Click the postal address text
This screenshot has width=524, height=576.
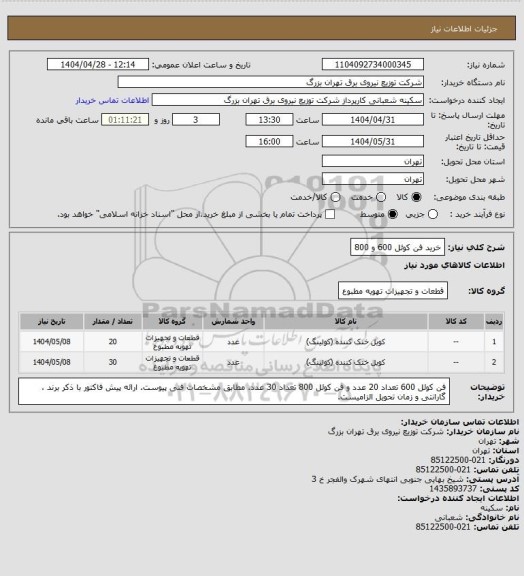[388, 479]
